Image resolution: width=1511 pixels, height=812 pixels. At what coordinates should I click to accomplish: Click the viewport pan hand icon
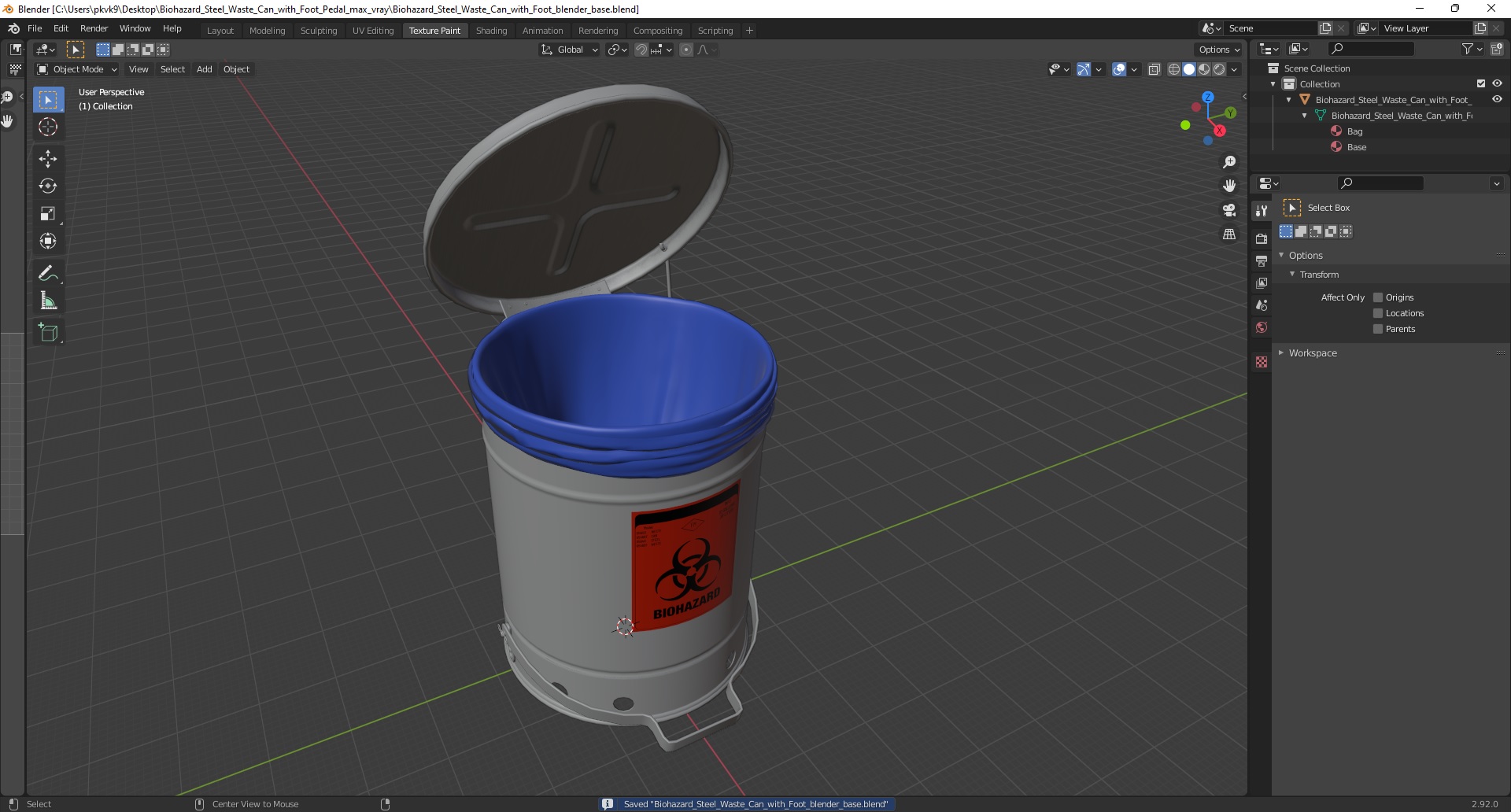click(x=1229, y=186)
